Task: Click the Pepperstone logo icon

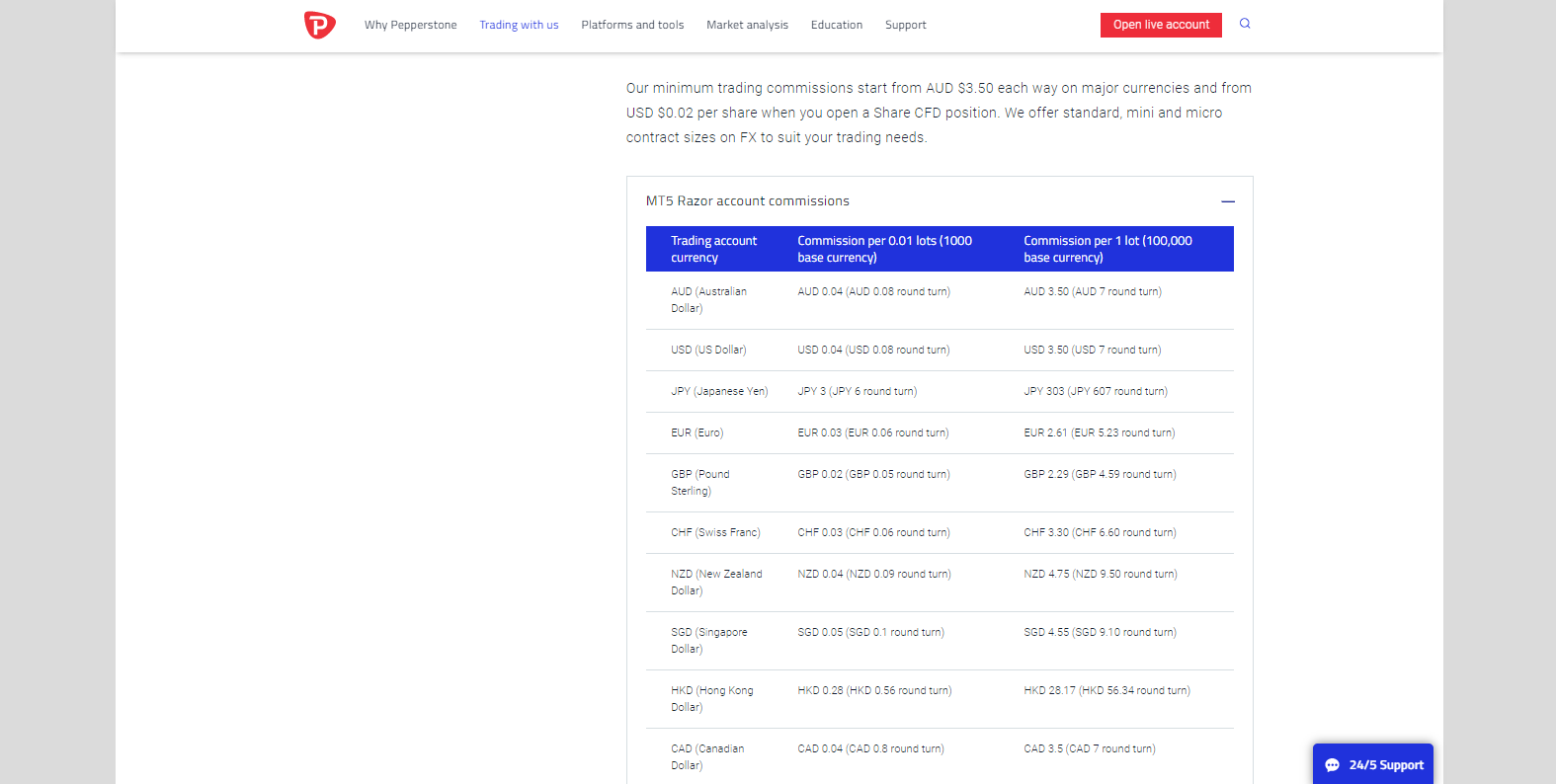Action: pyautogui.click(x=319, y=25)
